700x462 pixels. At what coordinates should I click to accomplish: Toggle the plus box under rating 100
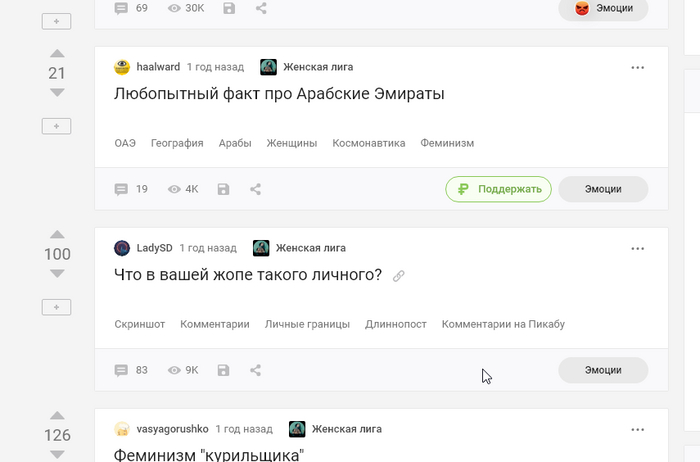(x=56, y=307)
